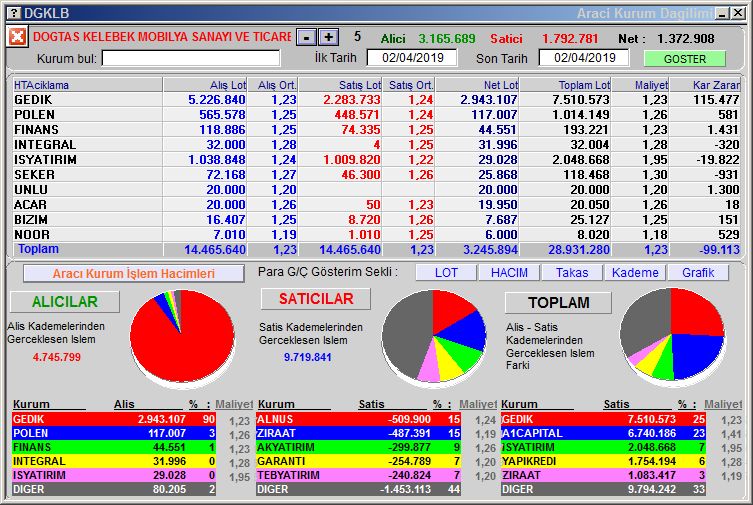This screenshot has height=505, width=753.
Task: Switch display to HACIM
Action: (509, 273)
